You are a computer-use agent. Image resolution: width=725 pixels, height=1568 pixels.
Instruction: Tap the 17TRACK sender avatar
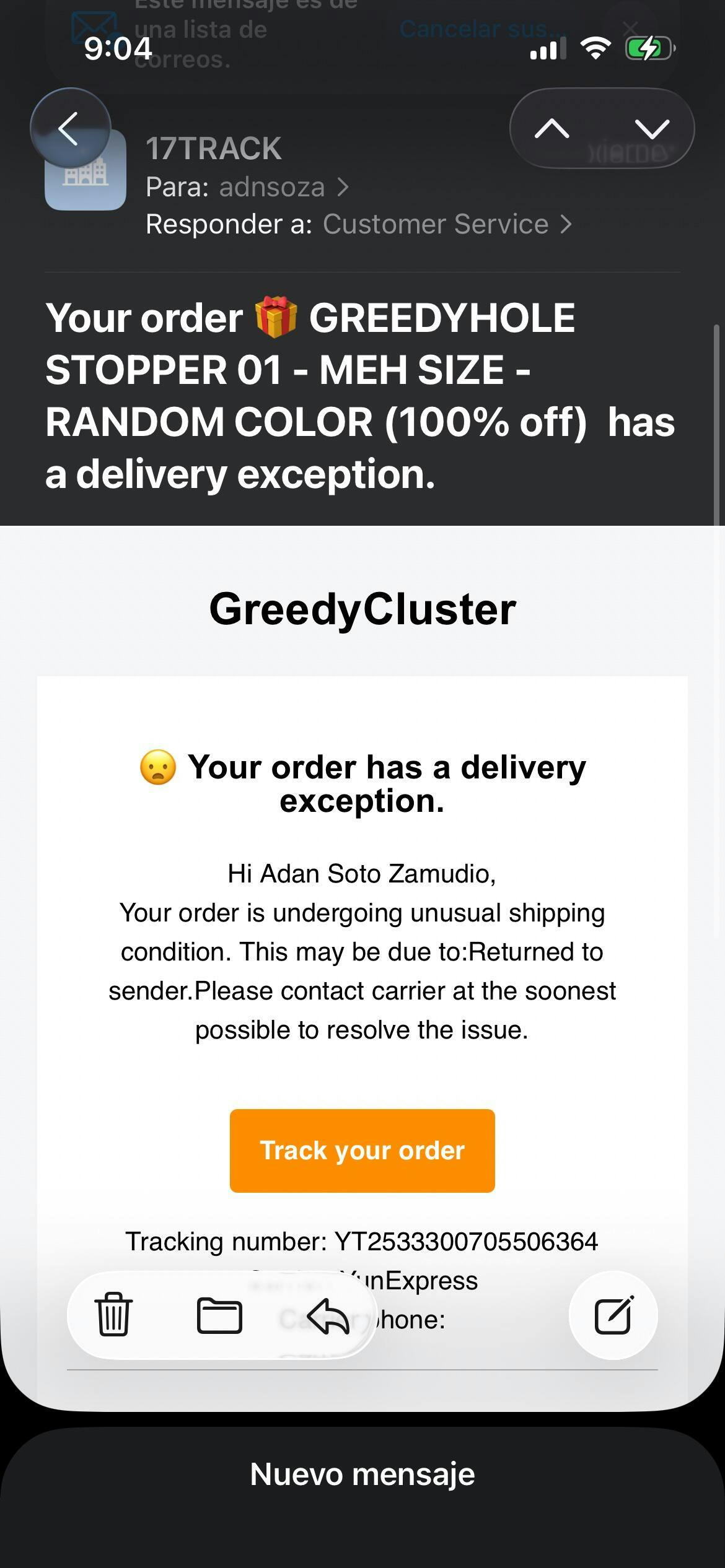[86, 171]
